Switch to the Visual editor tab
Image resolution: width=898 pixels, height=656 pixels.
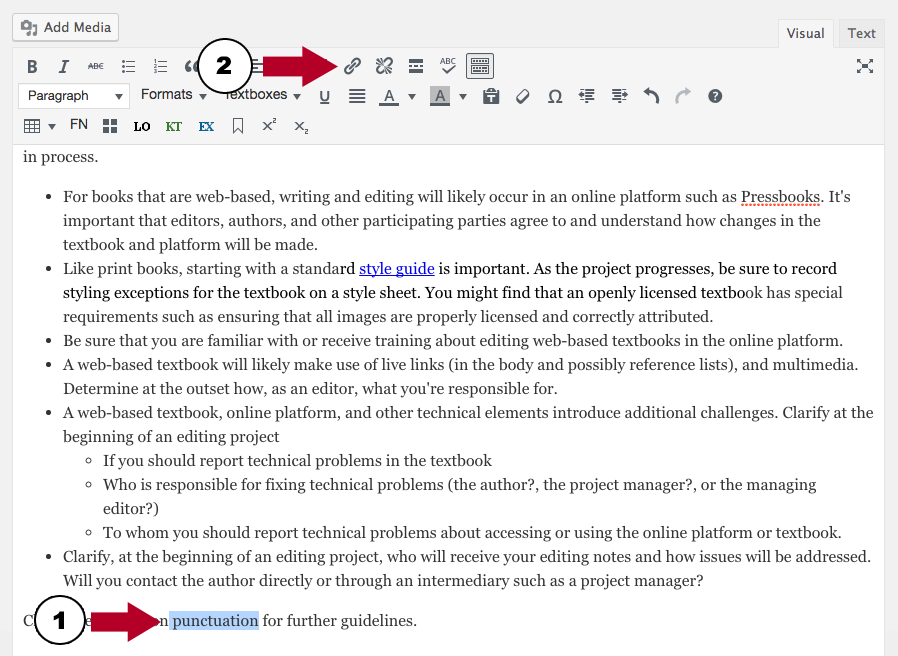[x=805, y=33]
